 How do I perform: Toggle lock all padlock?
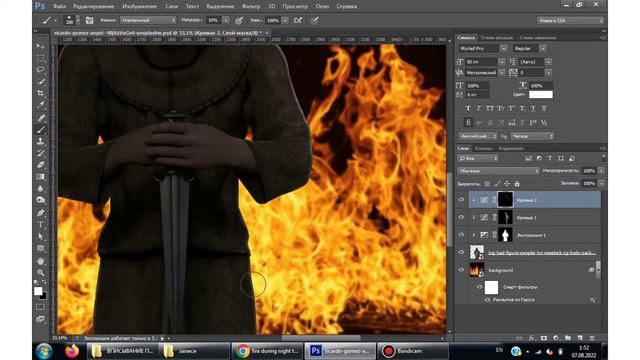click(x=517, y=184)
